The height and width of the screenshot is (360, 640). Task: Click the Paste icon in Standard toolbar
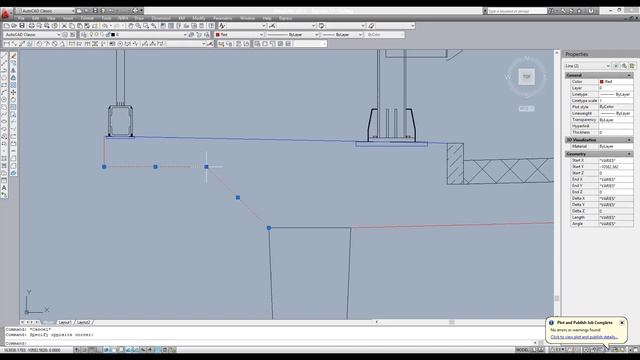click(80, 26)
